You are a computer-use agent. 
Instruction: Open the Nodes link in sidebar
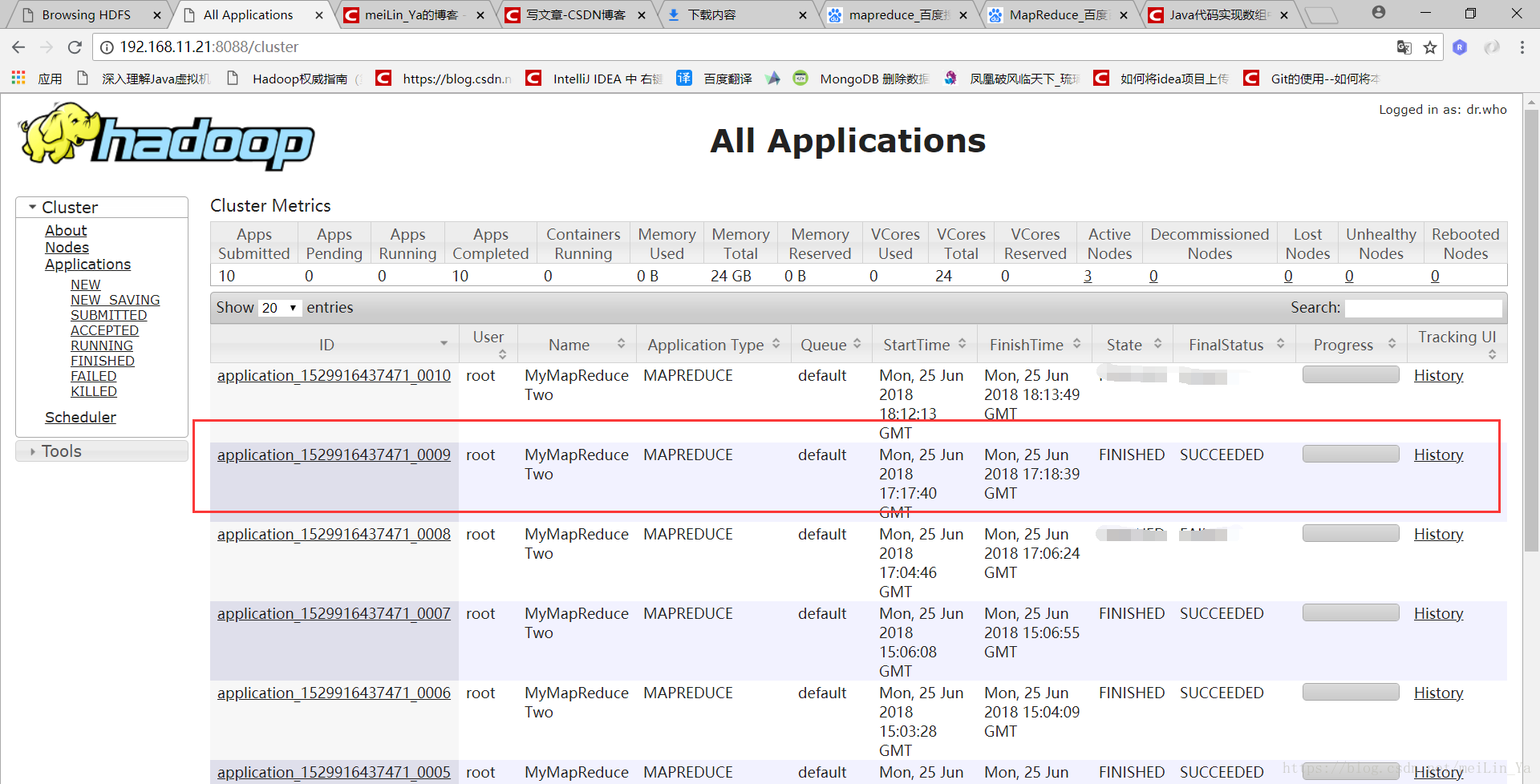pos(67,247)
